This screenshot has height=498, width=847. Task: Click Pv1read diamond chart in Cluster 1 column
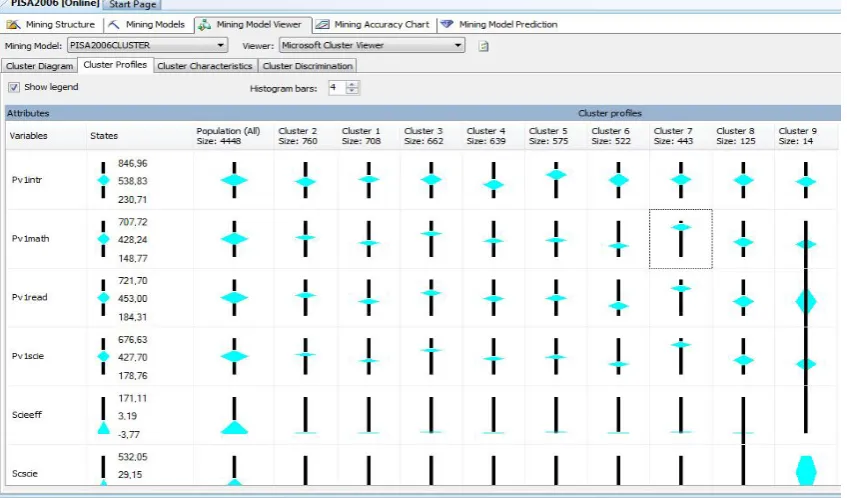click(x=368, y=298)
